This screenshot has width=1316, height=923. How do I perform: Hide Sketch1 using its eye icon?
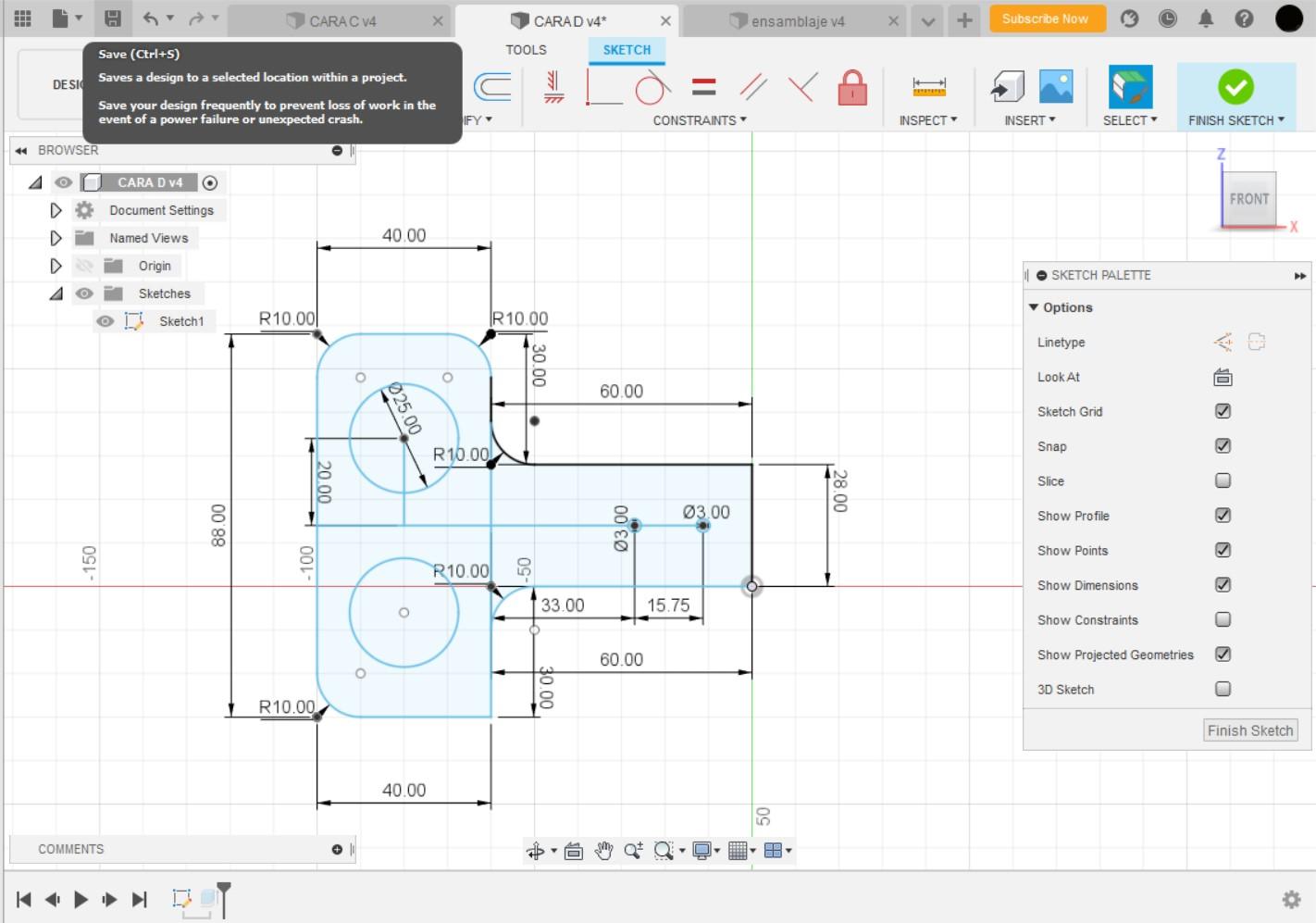(x=106, y=321)
